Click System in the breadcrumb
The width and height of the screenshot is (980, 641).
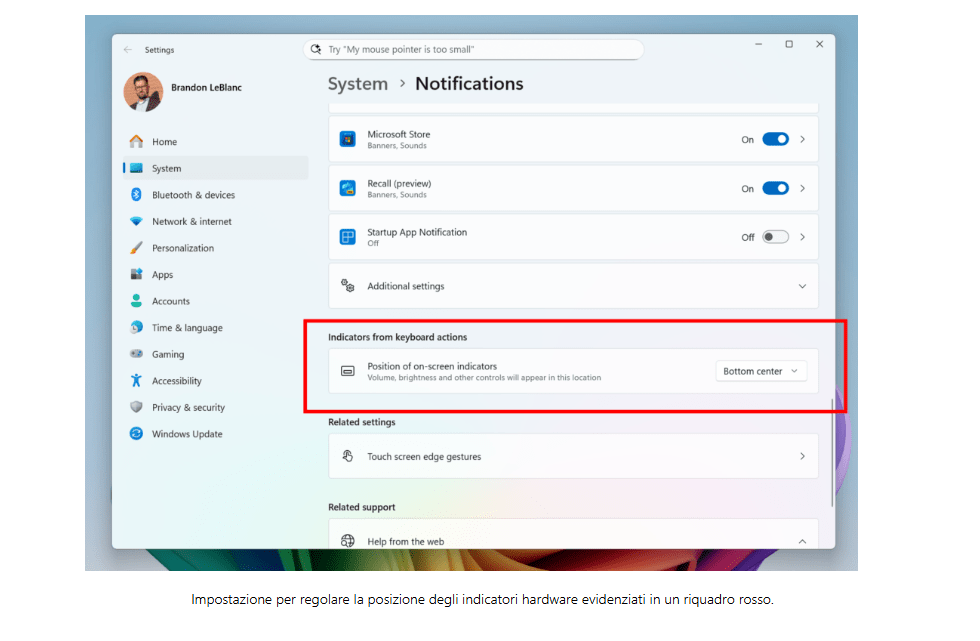click(x=357, y=84)
